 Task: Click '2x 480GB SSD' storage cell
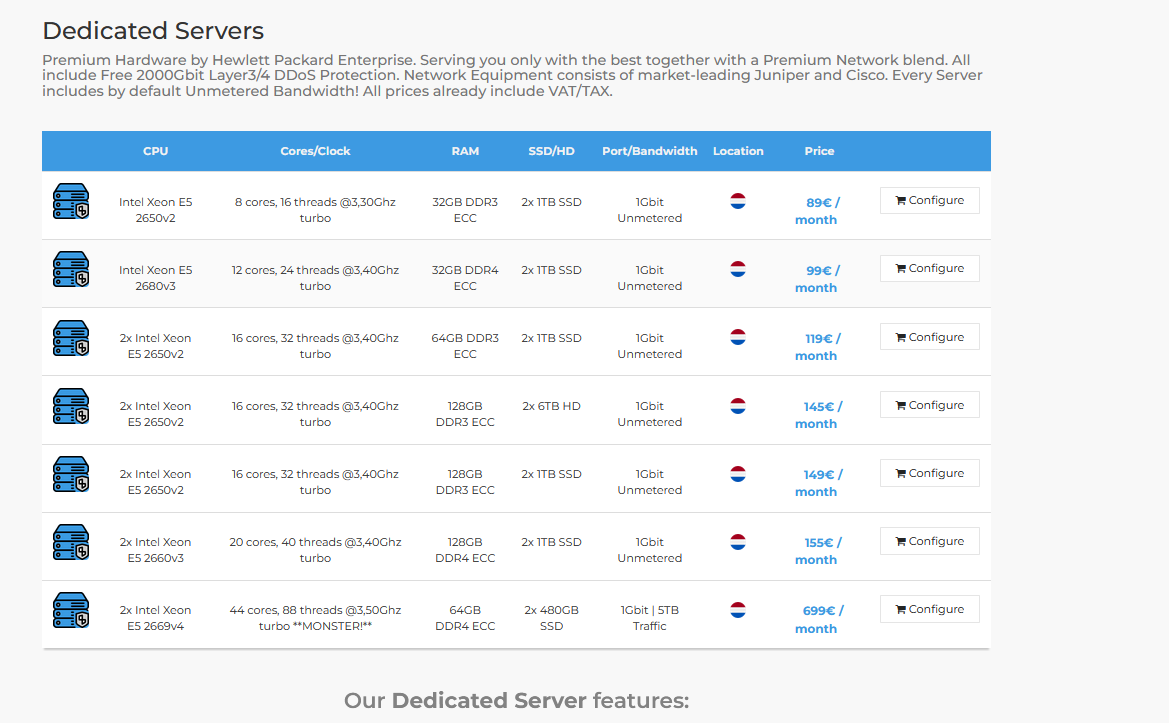click(552, 618)
